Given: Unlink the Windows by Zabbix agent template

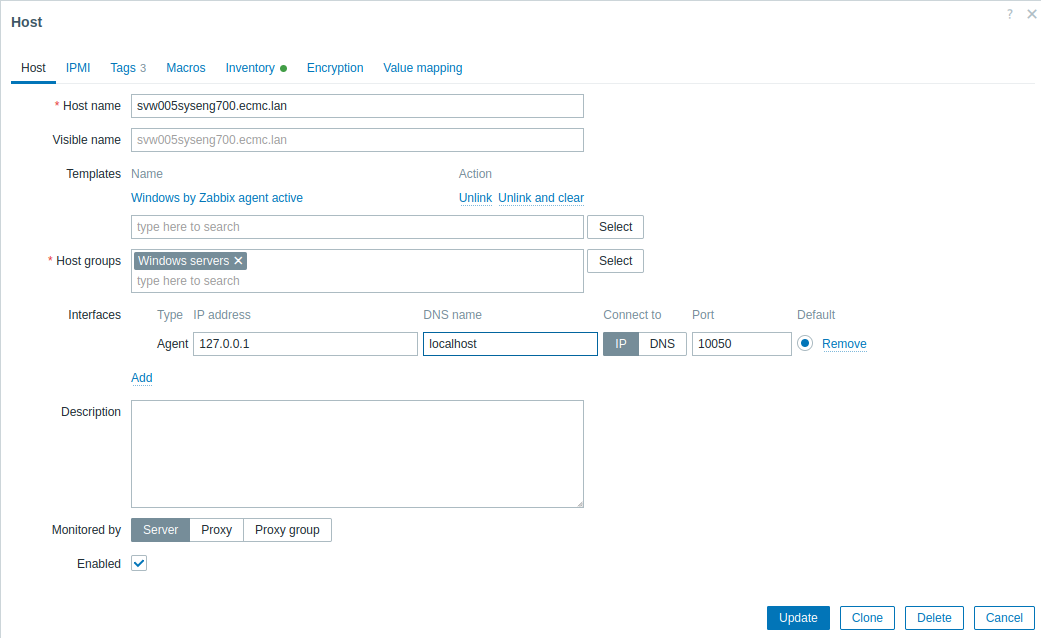Looking at the screenshot, I should tap(475, 198).
